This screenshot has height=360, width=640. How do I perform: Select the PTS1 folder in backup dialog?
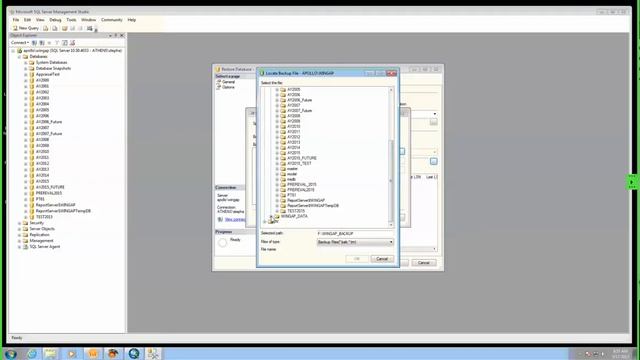[291, 195]
